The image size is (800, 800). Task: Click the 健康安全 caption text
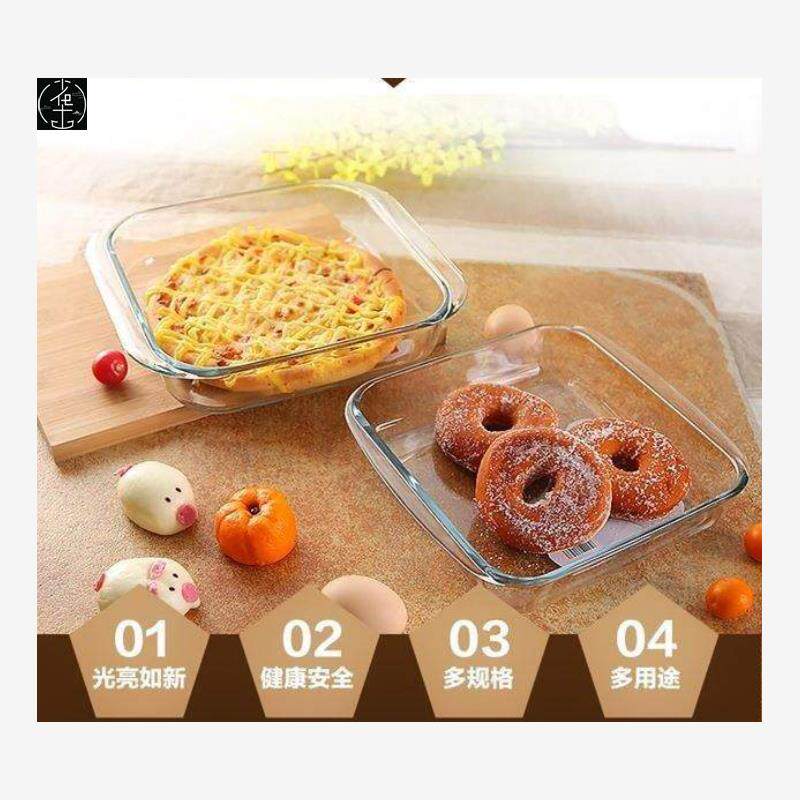pyautogui.click(x=307, y=679)
